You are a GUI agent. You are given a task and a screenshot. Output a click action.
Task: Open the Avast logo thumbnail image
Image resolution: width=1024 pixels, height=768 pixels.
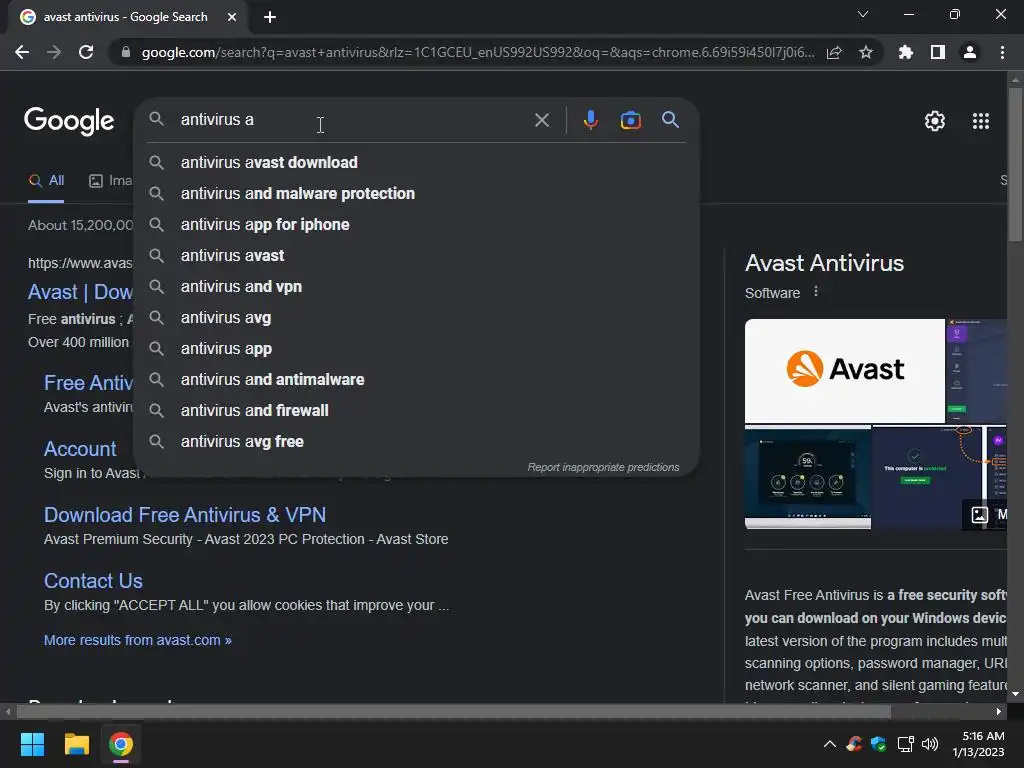coord(844,371)
